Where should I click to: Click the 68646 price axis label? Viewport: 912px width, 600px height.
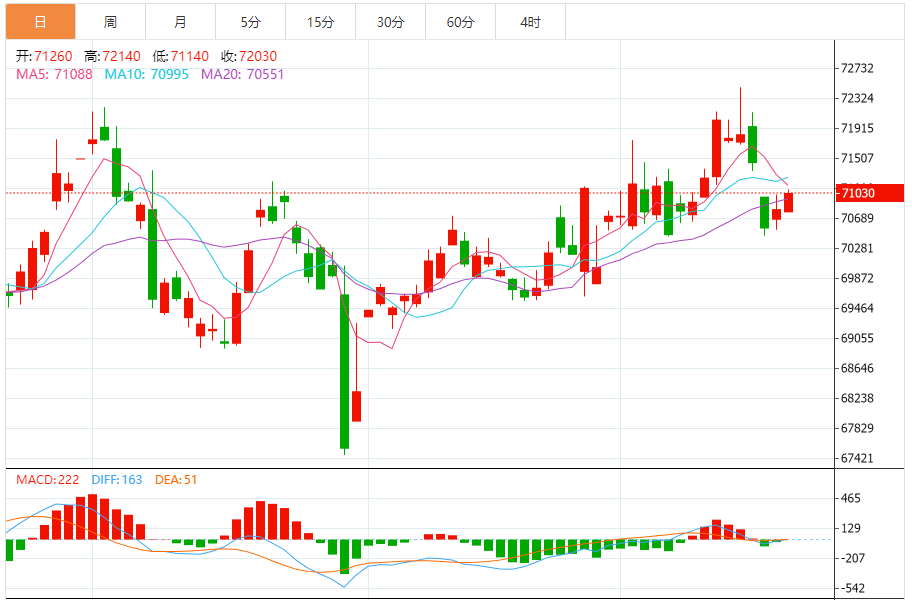click(857, 368)
